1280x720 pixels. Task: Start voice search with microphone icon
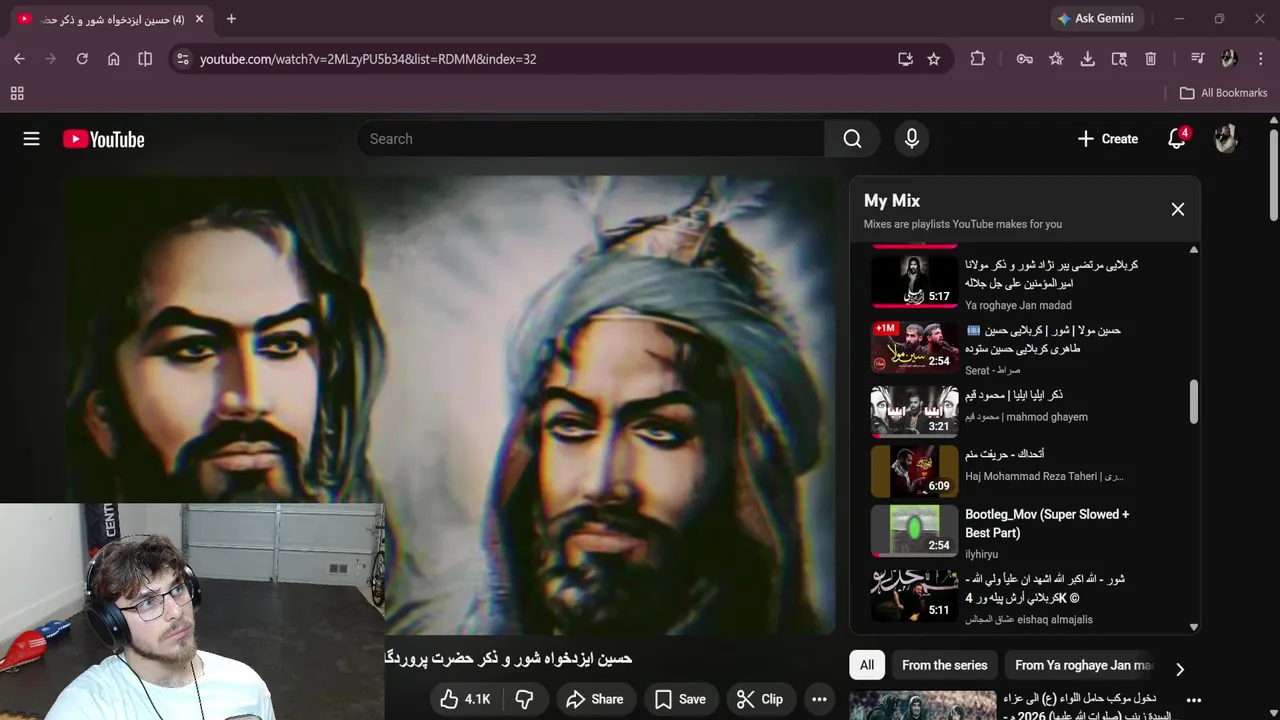(x=911, y=139)
